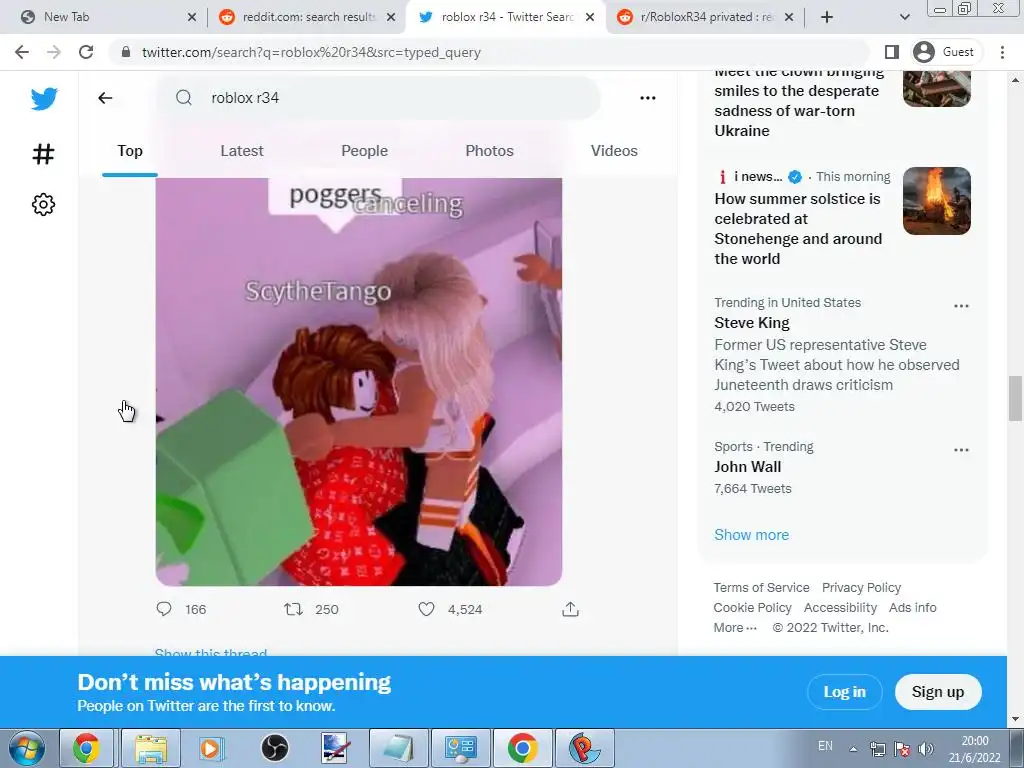1024x768 pixels.
Task: Open Settings gear in Twitter sidebar
Action: click(44, 204)
